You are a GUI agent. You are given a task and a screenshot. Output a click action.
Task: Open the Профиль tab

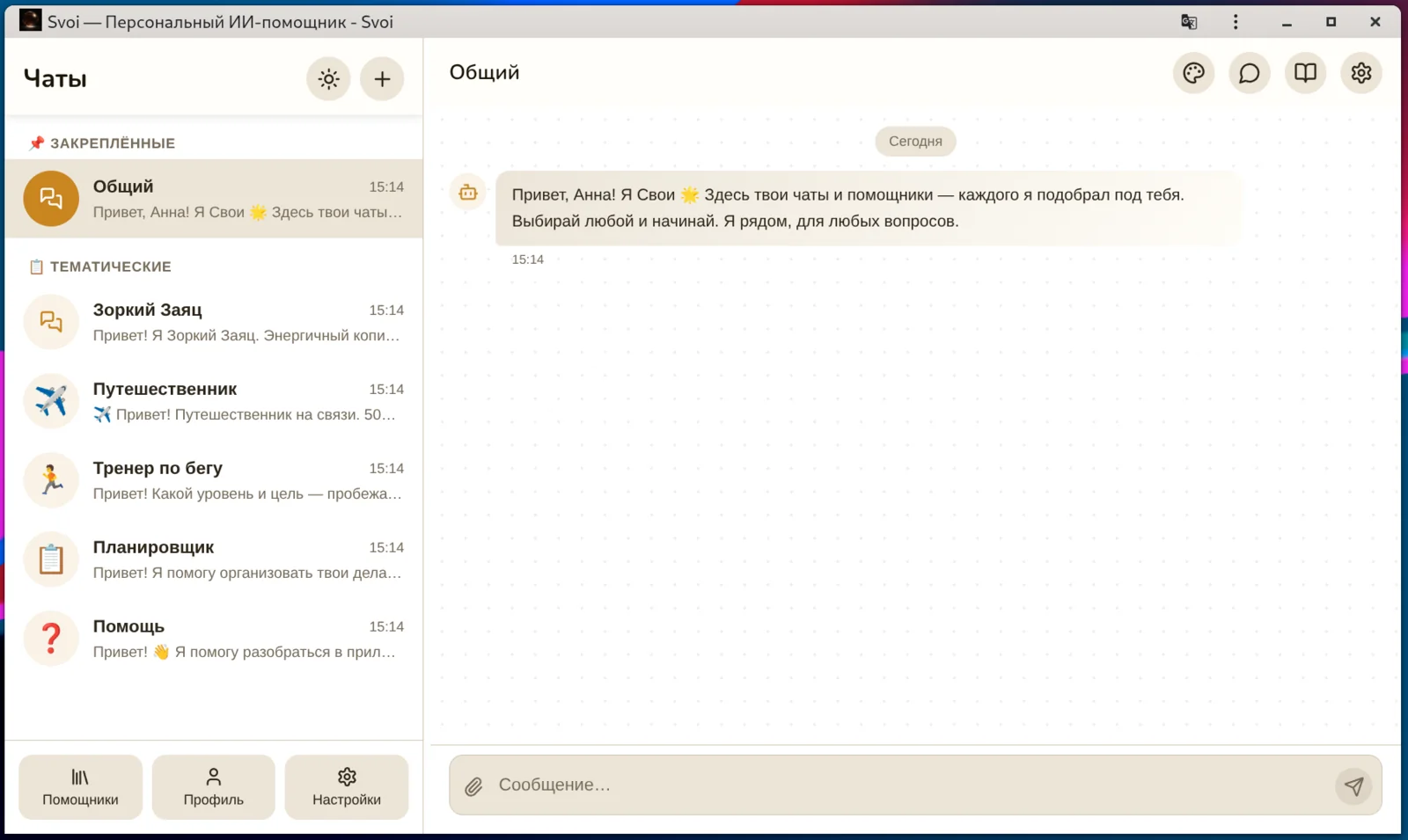click(x=214, y=787)
